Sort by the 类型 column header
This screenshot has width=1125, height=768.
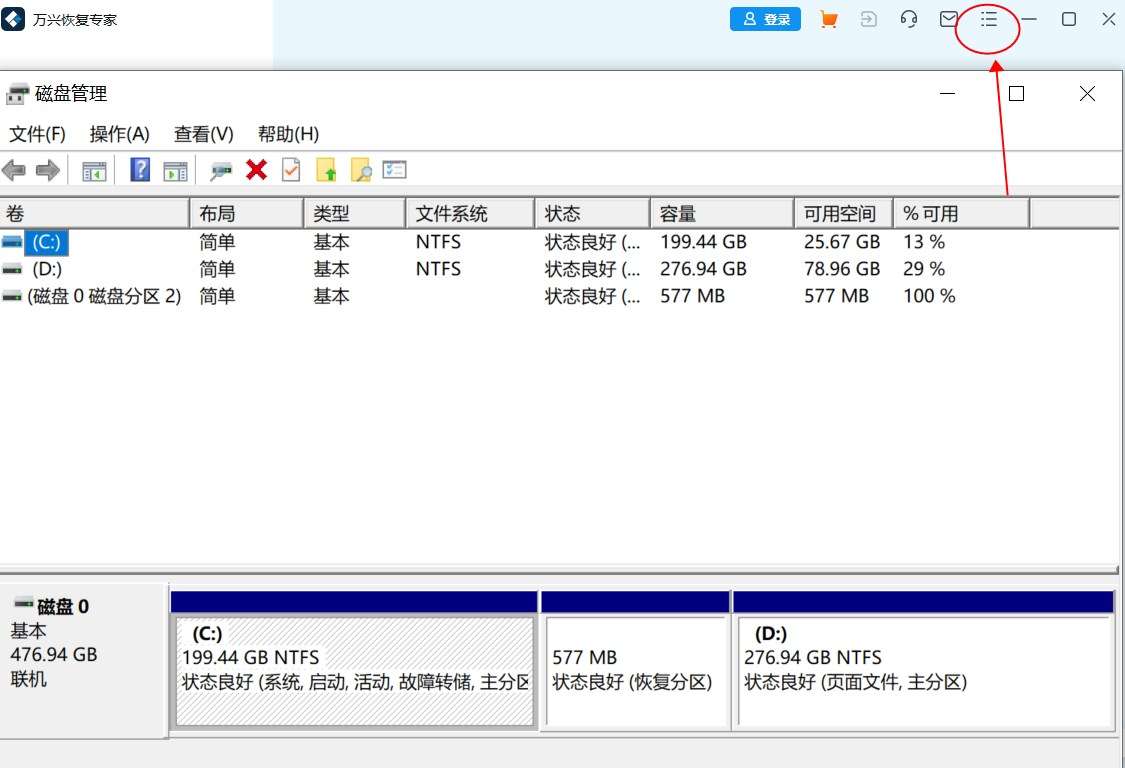click(x=355, y=214)
